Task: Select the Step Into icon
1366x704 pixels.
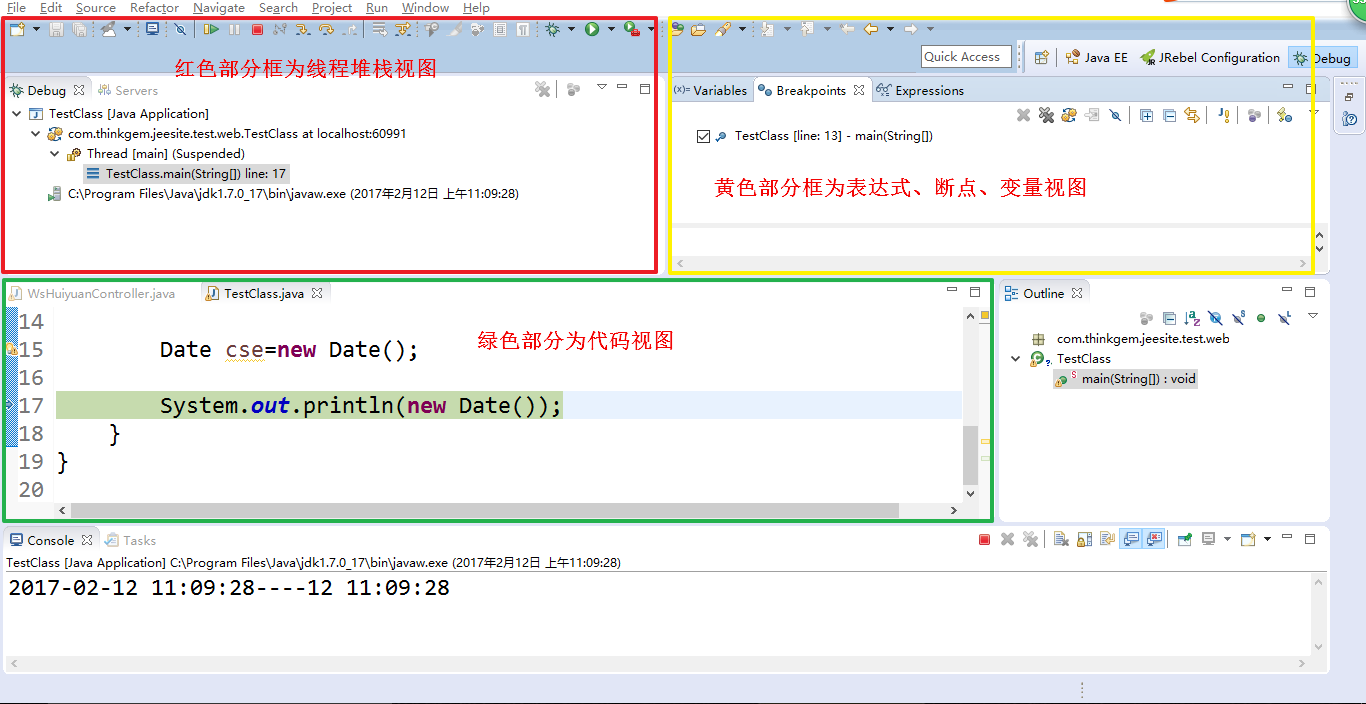Action: click(x=303, y=30)
